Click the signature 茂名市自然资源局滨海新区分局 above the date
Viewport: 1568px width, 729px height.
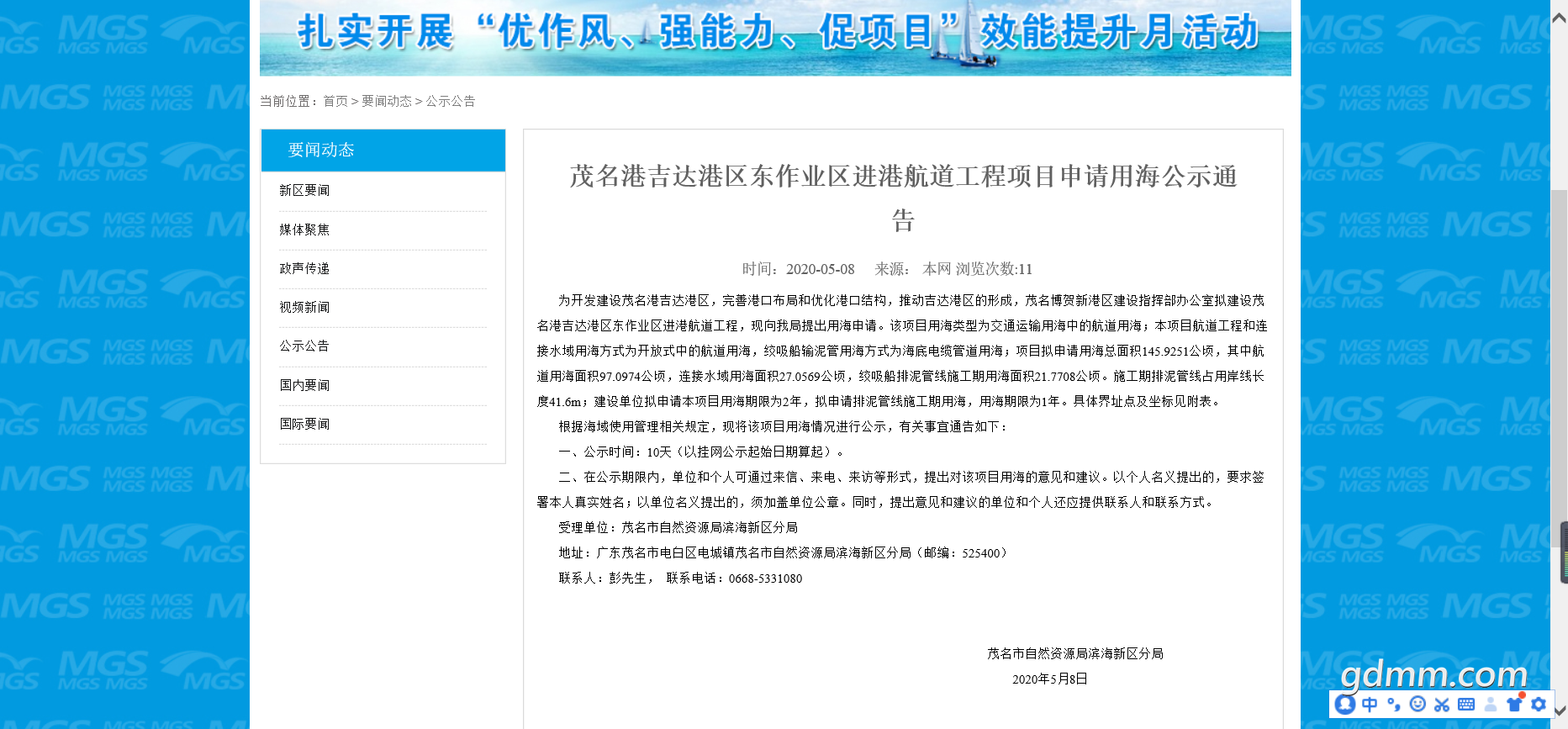pyautogui.click(x=1075, y=654)
